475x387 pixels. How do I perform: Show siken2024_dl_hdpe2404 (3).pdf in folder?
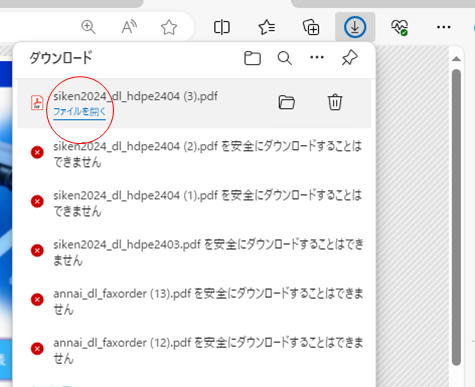coord(287,102)
